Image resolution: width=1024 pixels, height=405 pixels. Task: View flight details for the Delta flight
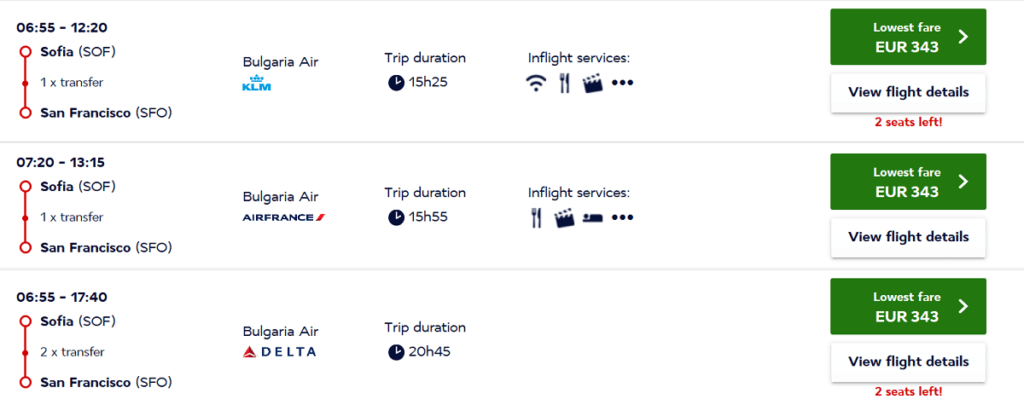pos(908,362)
